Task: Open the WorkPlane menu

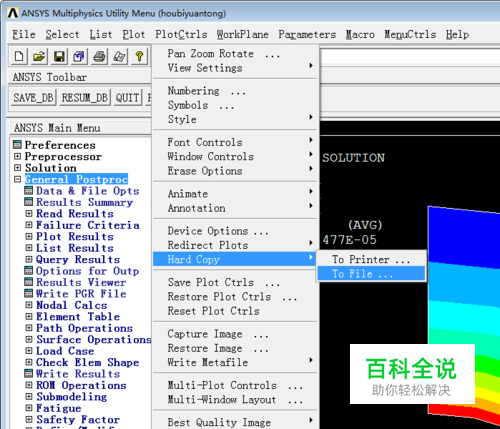Action: [243, 34]
